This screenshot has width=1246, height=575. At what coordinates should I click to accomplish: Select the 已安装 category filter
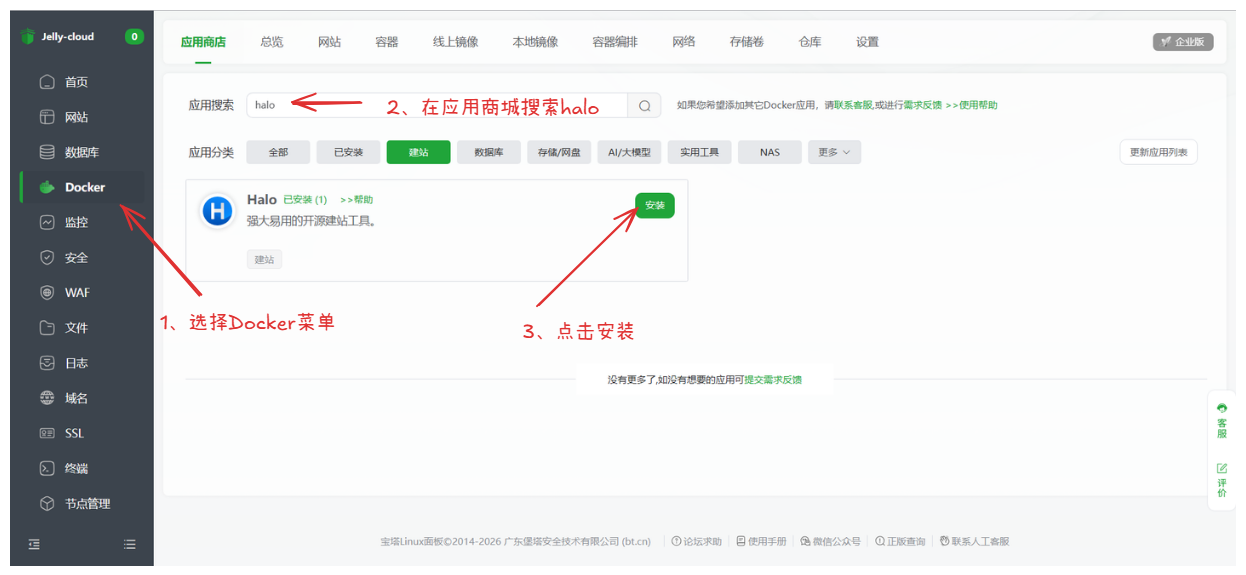[348, 152]
